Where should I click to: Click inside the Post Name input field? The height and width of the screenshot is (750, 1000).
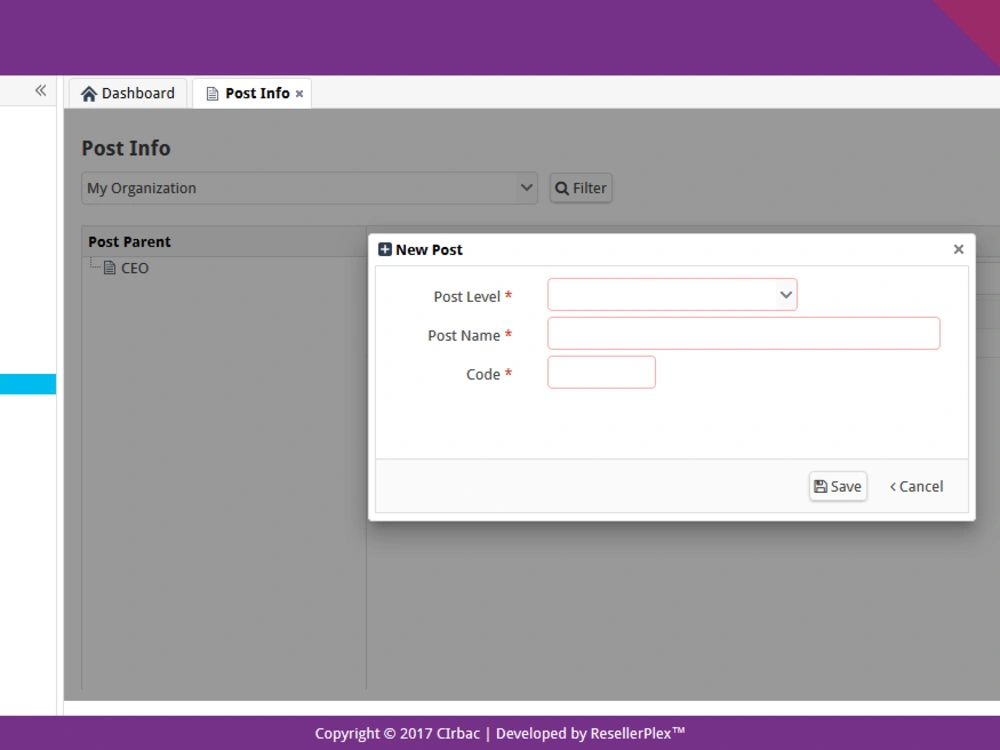[x=744, y=333]
